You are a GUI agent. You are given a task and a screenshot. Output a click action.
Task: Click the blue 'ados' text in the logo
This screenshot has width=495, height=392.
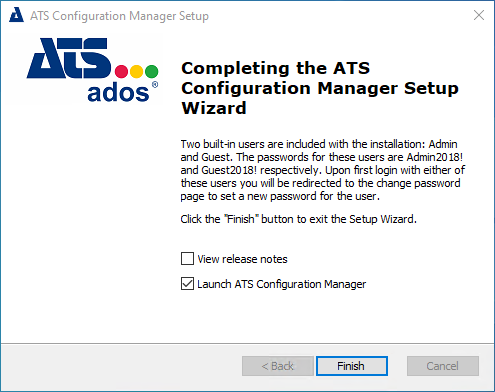click(x=118, y=93)
